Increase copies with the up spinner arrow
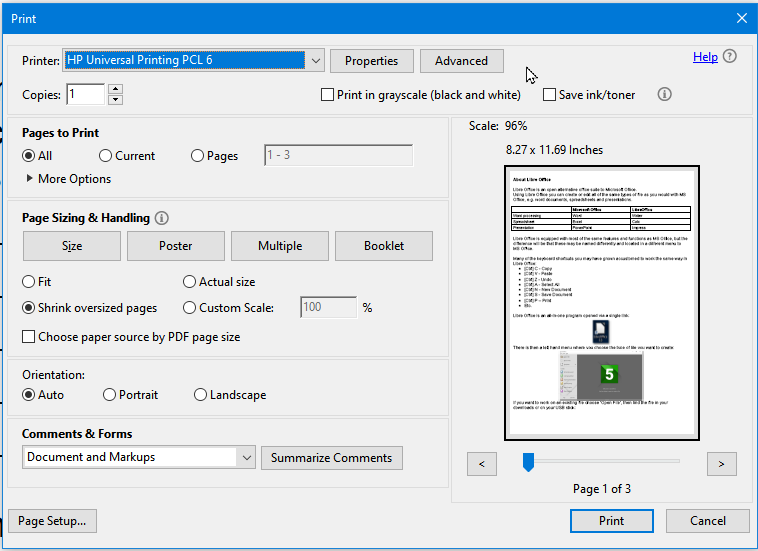Image resolution: width=758 pixels, height=551 pixels. click(115, 89)
